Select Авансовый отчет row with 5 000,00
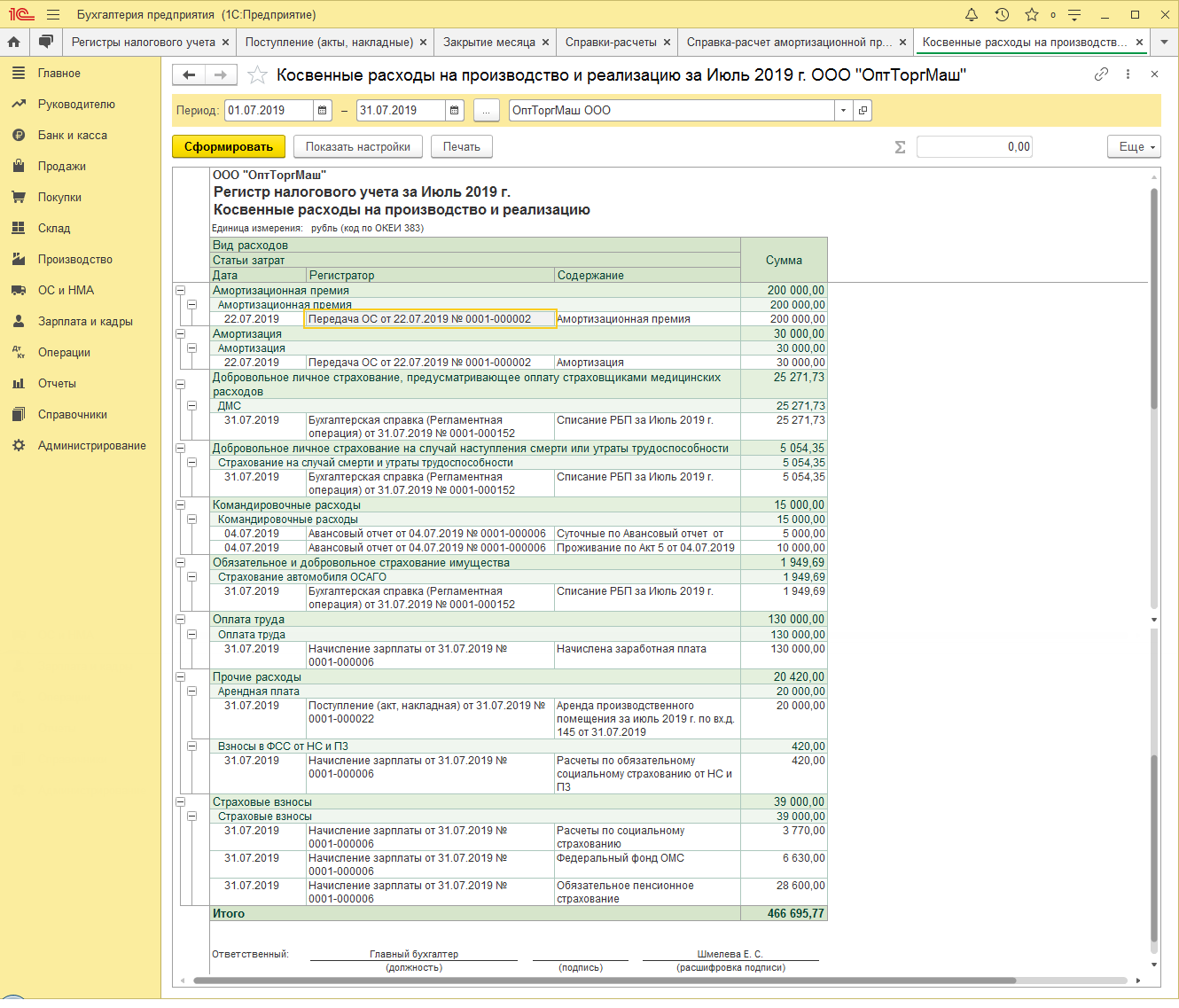1179x1008 pixels. pyautogui.click(x=519, y=534)
